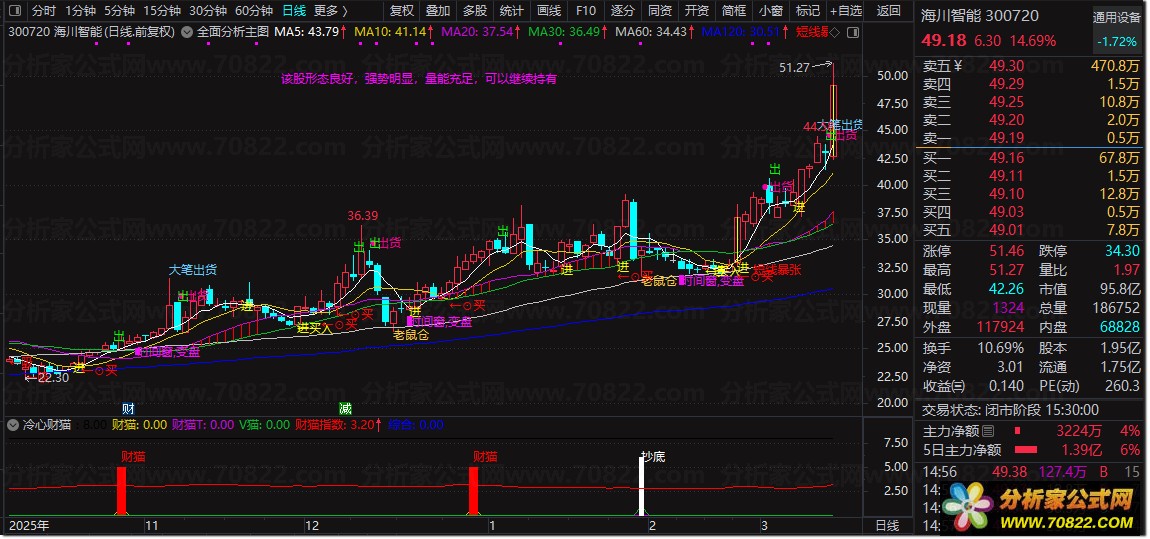Click the 同资 toolbar button
The width and height of the screenshot is (1150, 539).
tap(659, 11)
